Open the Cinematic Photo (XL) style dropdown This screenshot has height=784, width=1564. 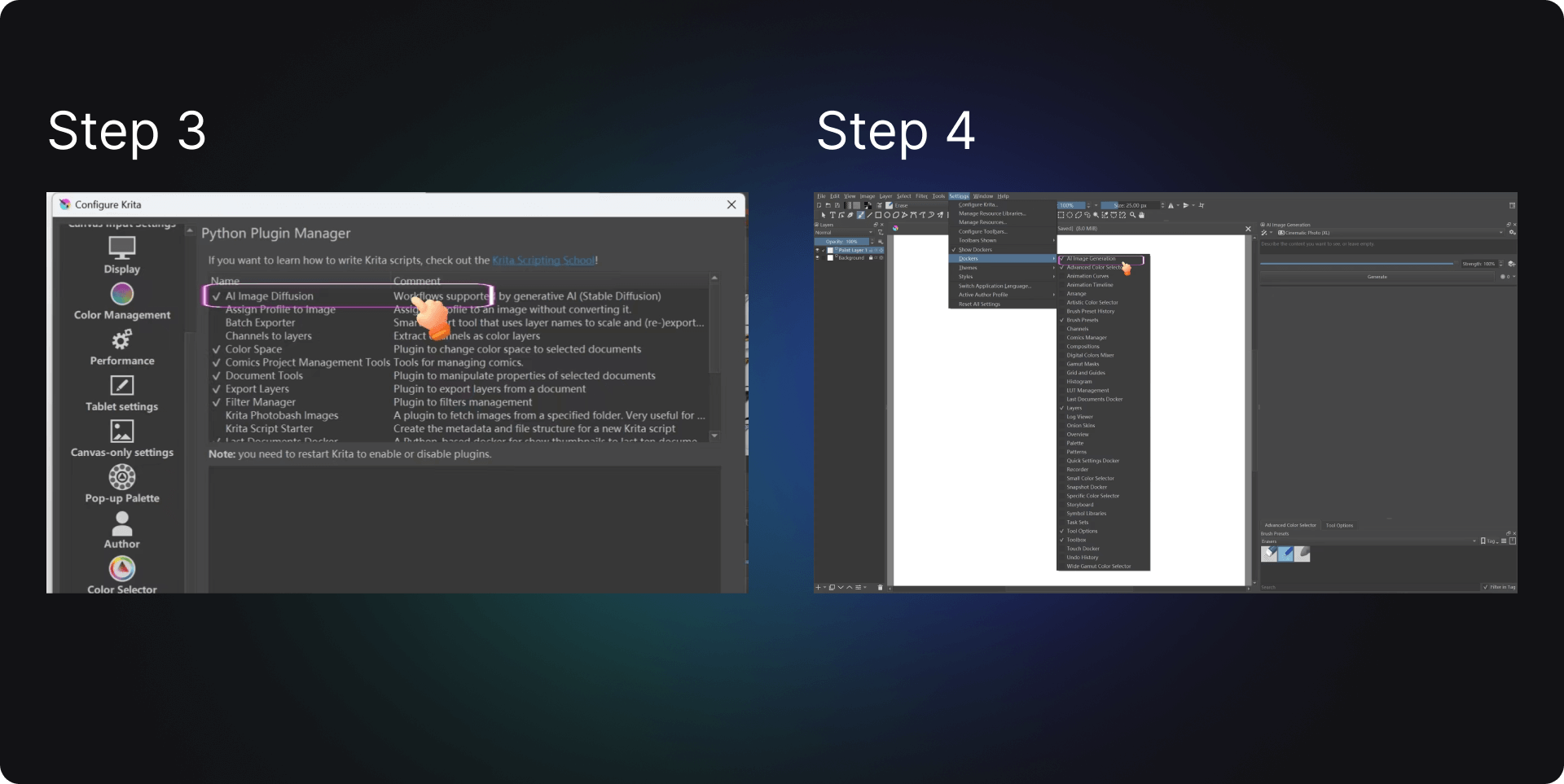click(1390, 233)
